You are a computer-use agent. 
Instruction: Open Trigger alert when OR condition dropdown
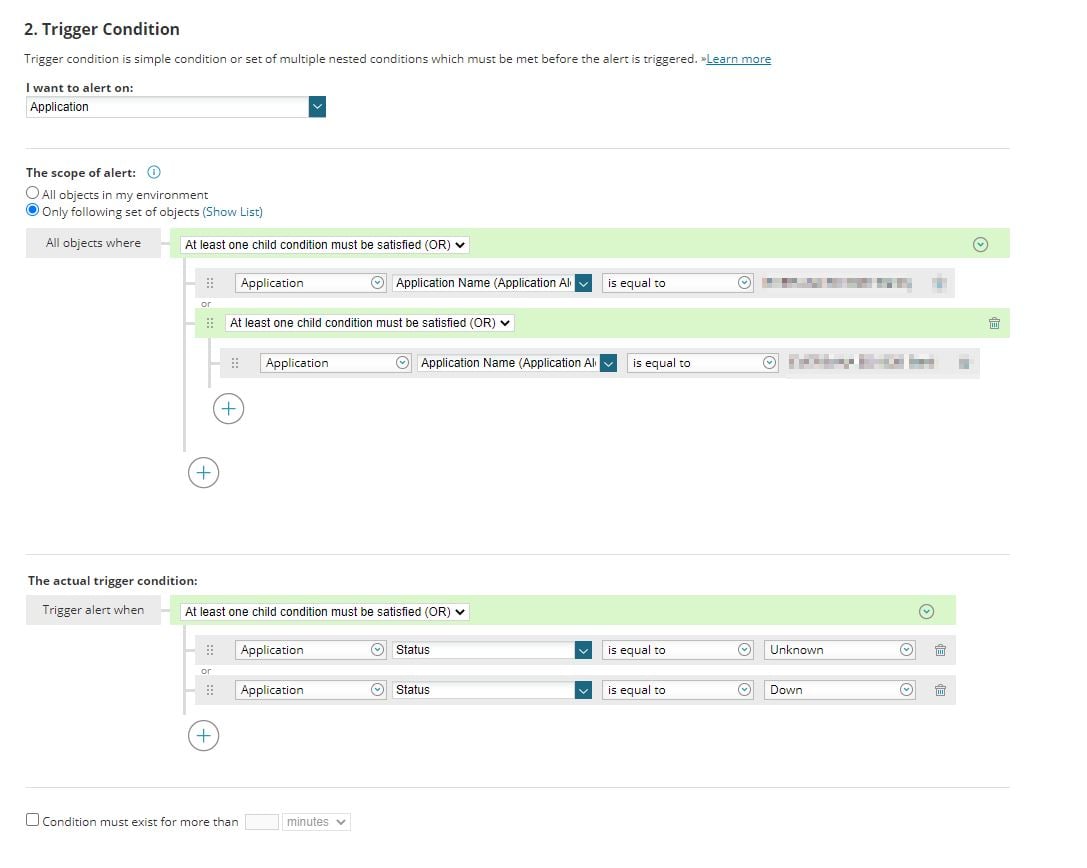325,611
